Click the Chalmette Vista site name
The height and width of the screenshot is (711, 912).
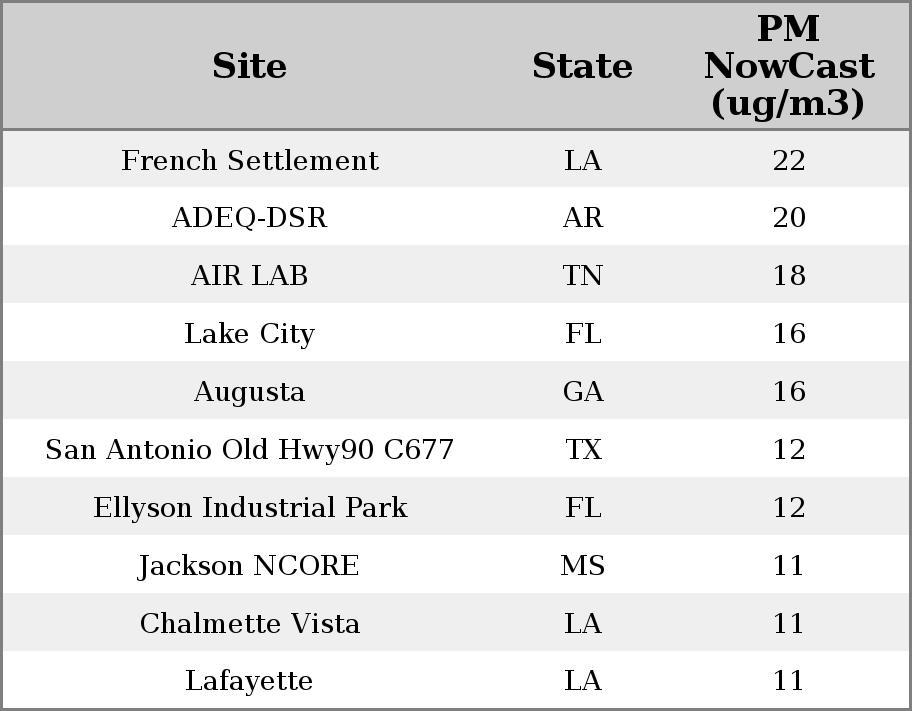tap(250, 624)
